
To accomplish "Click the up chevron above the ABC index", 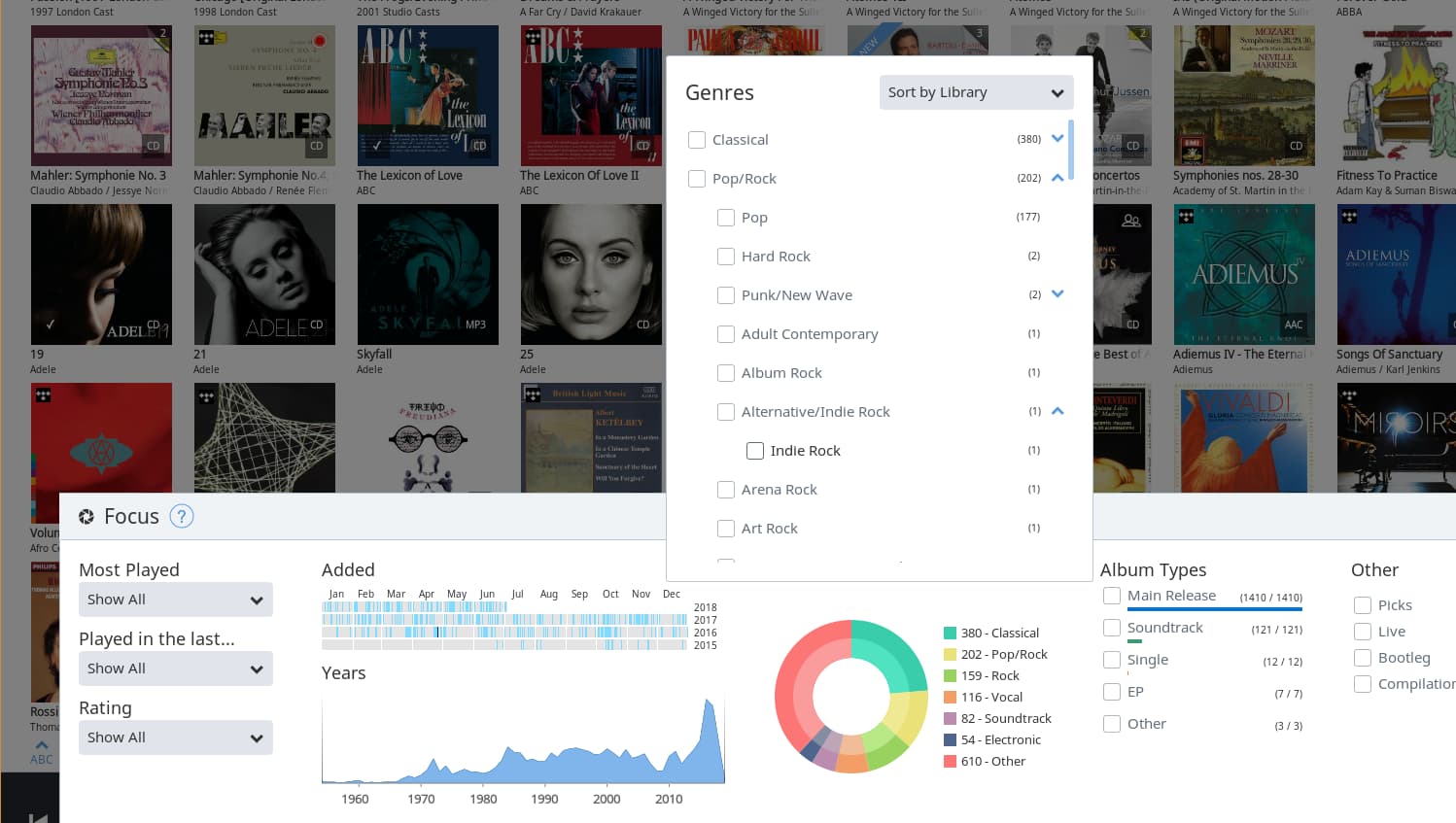I will click(x=42, y=745).
